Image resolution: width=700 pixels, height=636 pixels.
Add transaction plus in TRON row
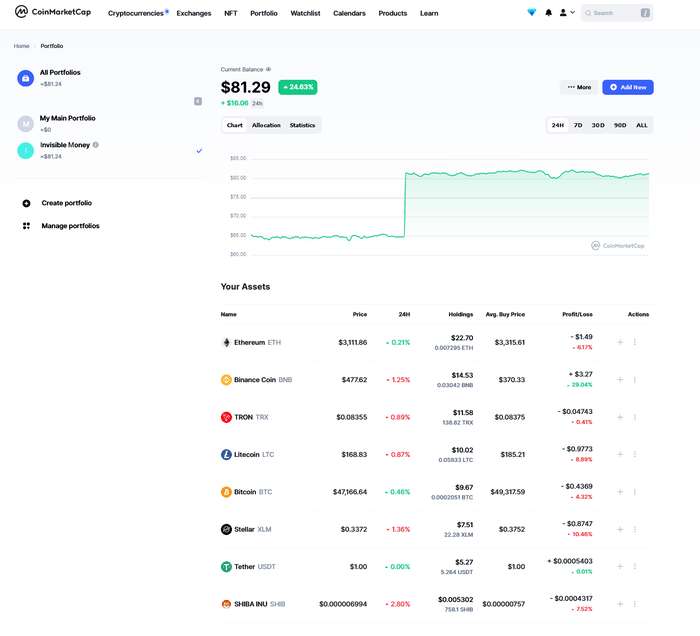click(x=620, y=417)
